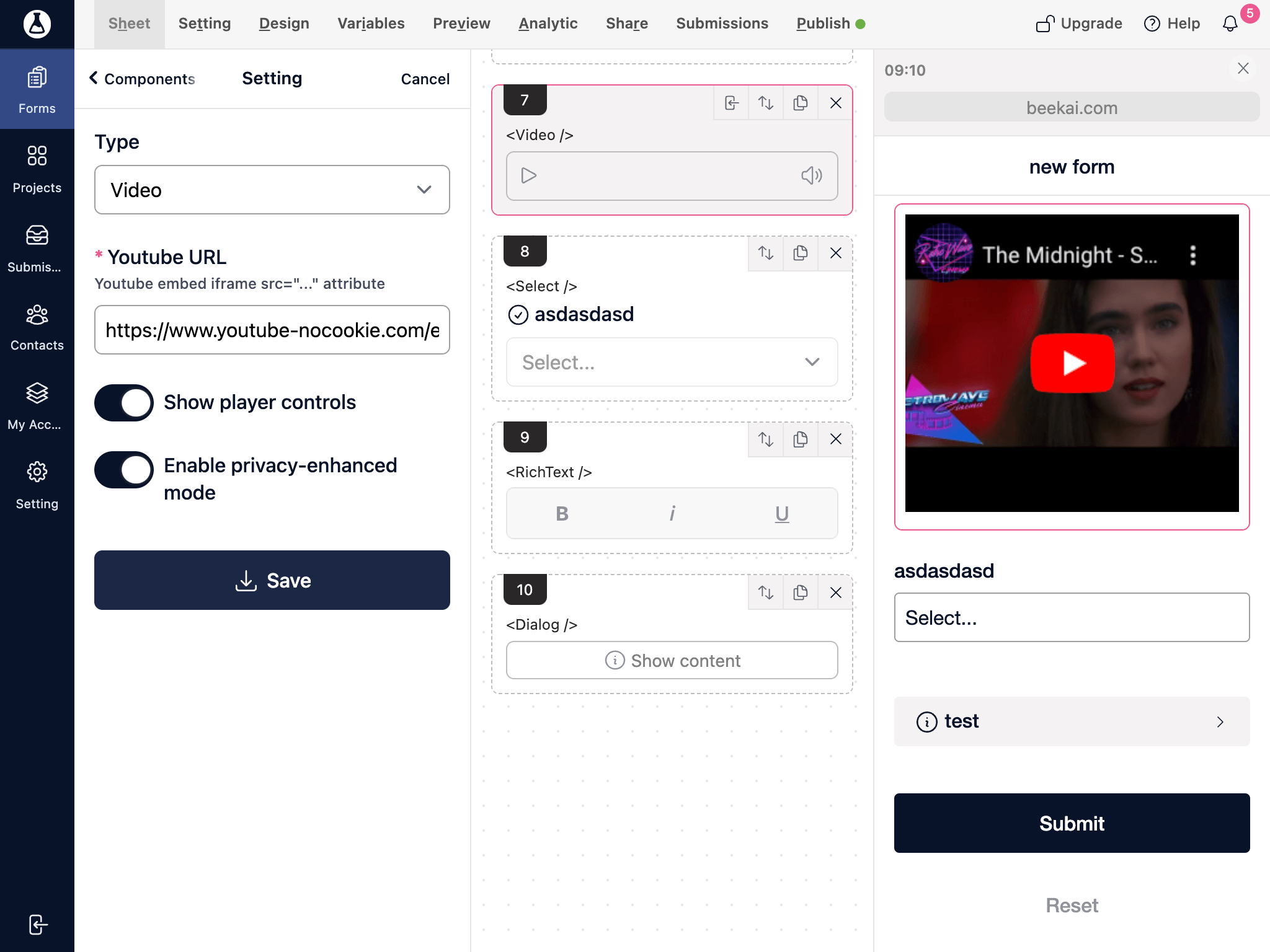Duplicate Dialog component 10

[x=801, y=593]
